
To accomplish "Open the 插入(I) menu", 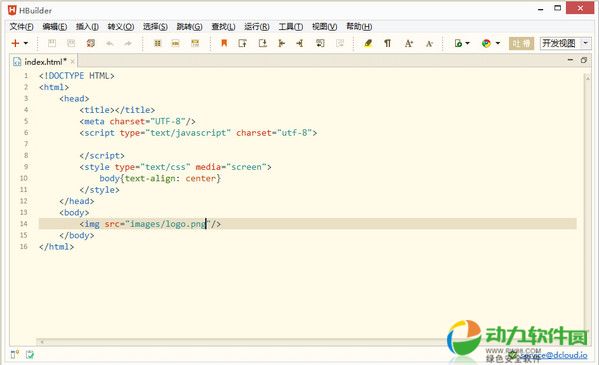I will (x=87, y=27).
